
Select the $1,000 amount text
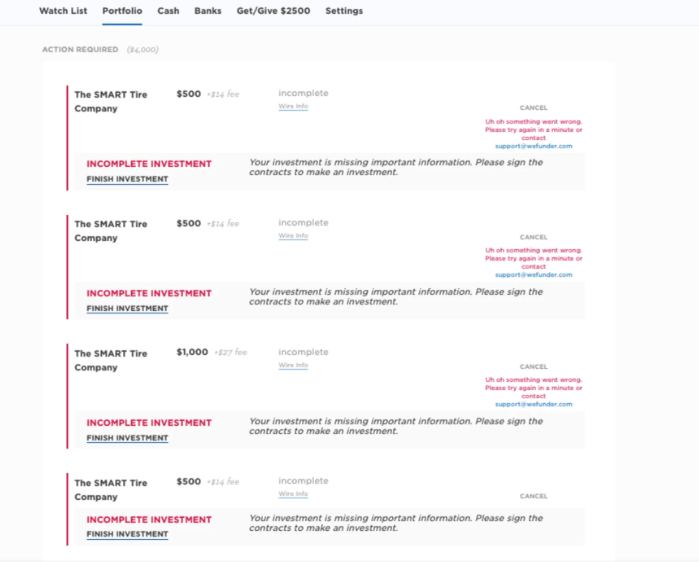[192, 352]
